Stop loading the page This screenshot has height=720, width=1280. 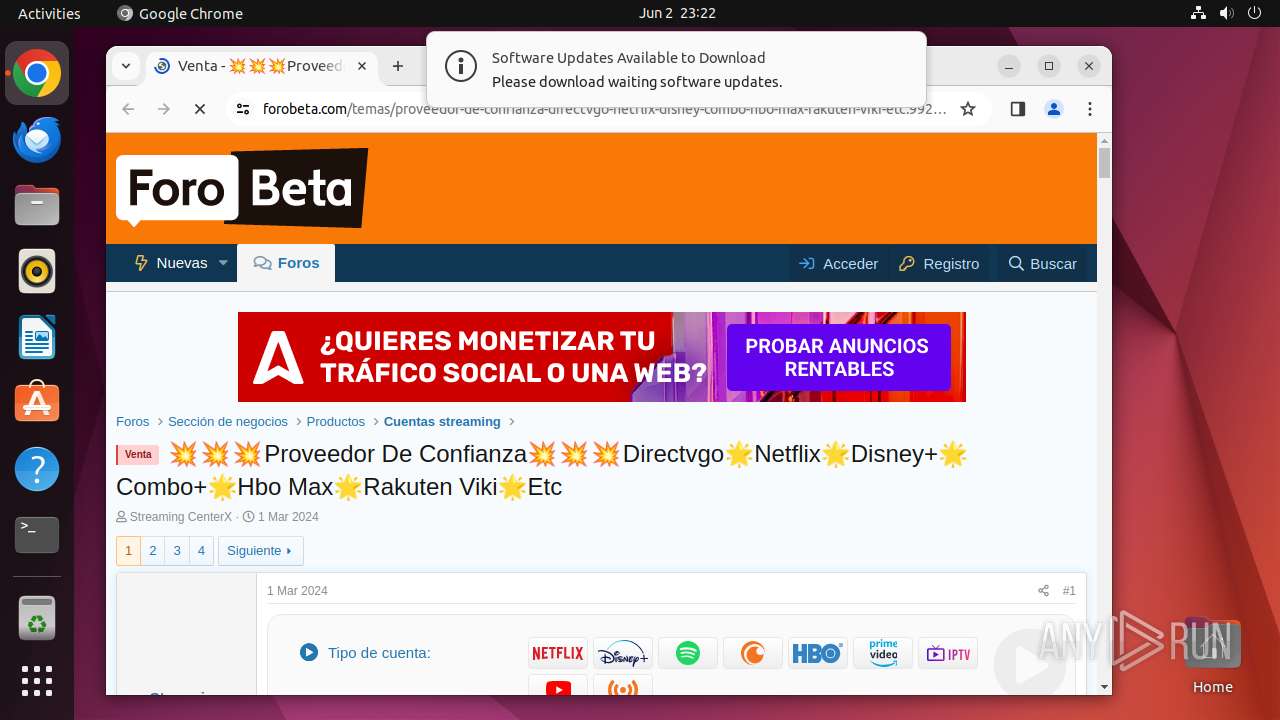tap(200, 109)
